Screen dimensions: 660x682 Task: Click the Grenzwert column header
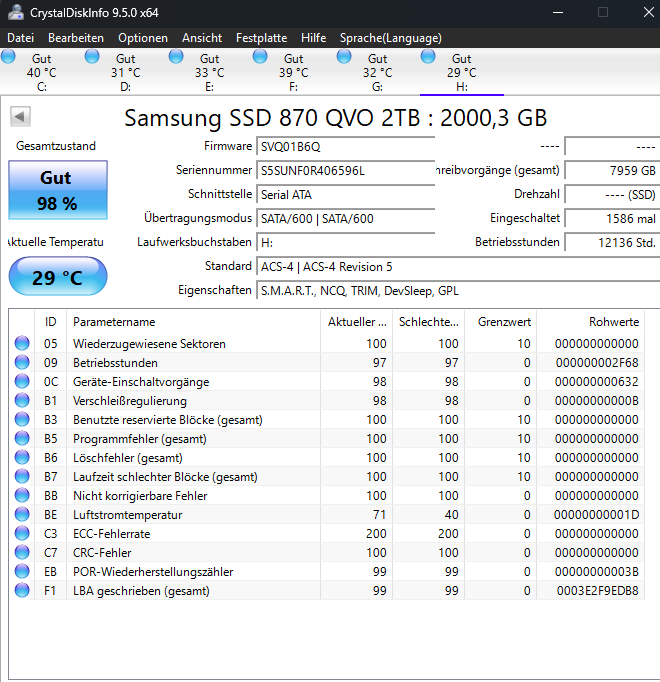coord(501,322)
